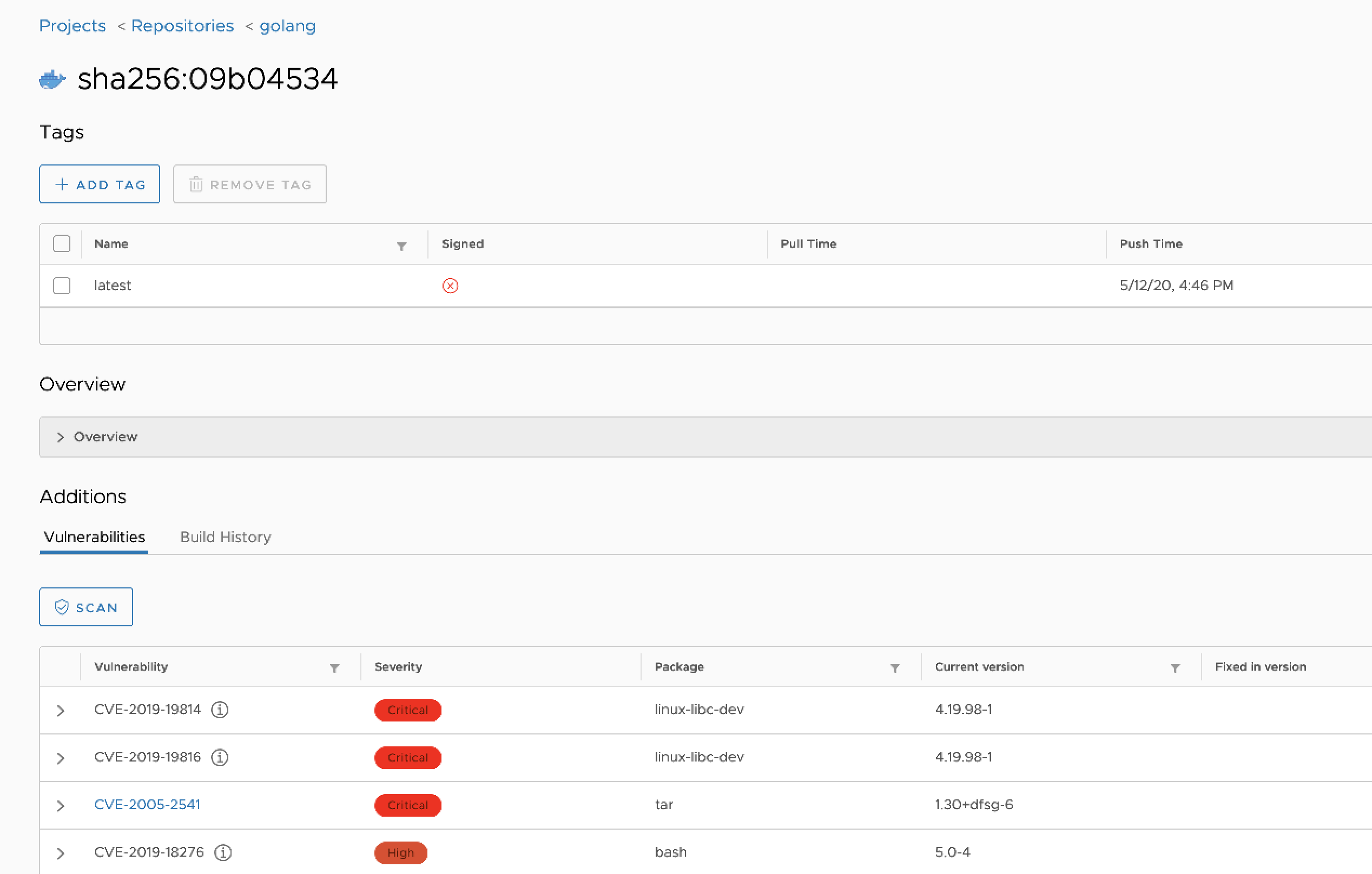Click the info icon beside CVE-2019-18276

pos(223,852)
